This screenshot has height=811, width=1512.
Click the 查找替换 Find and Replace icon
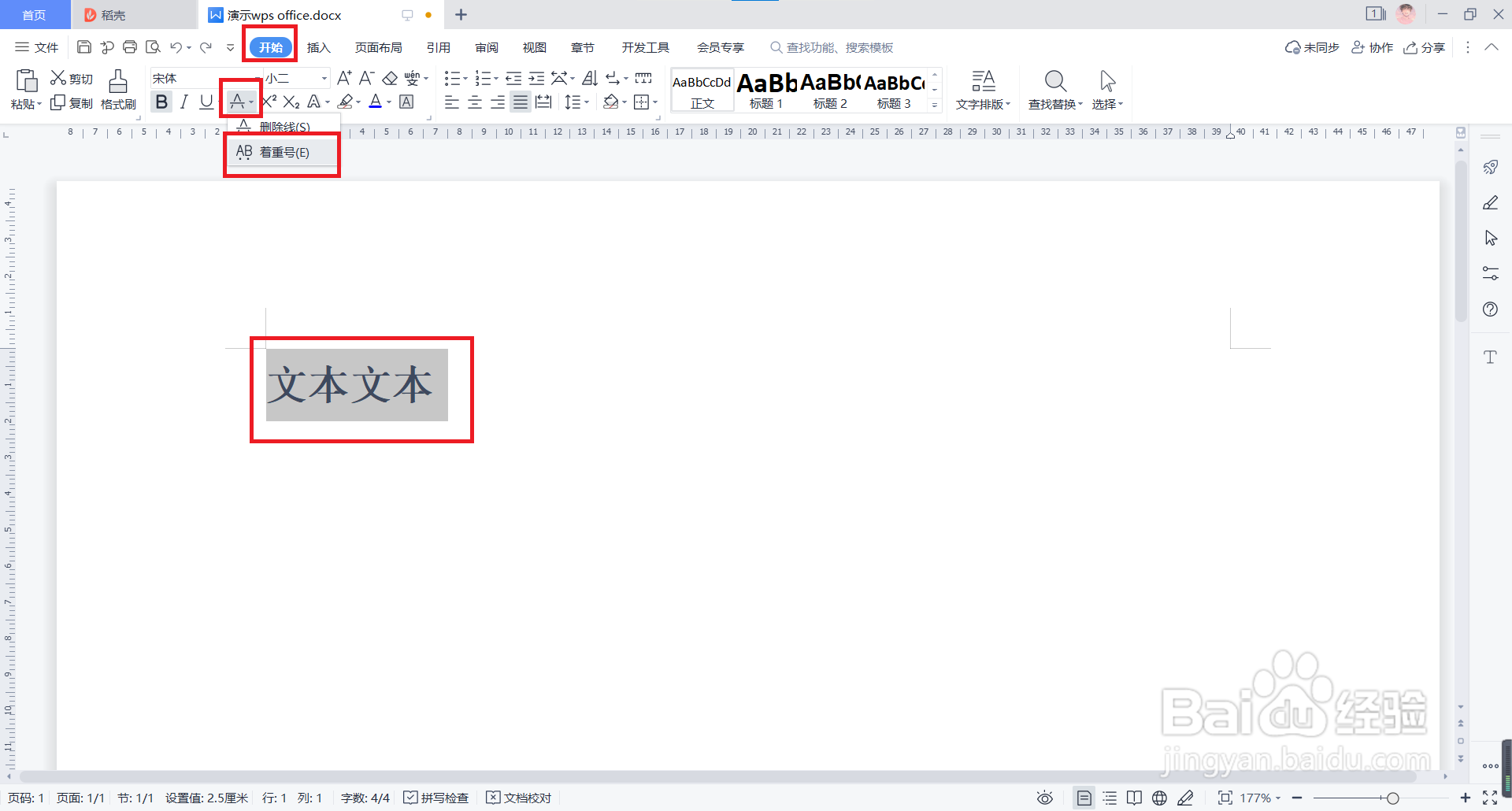click(1054, 89)
